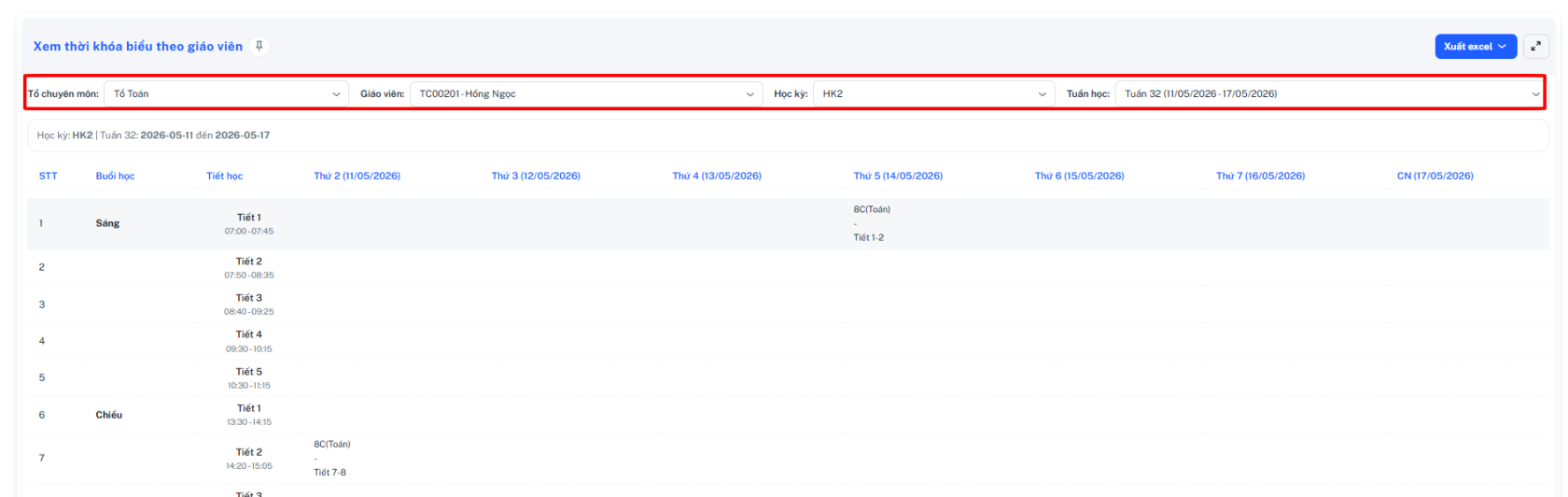
Task: Click the Thứ 4 (13/05/2026) column header
Action: pyautogui.click(x=717, y=176)
